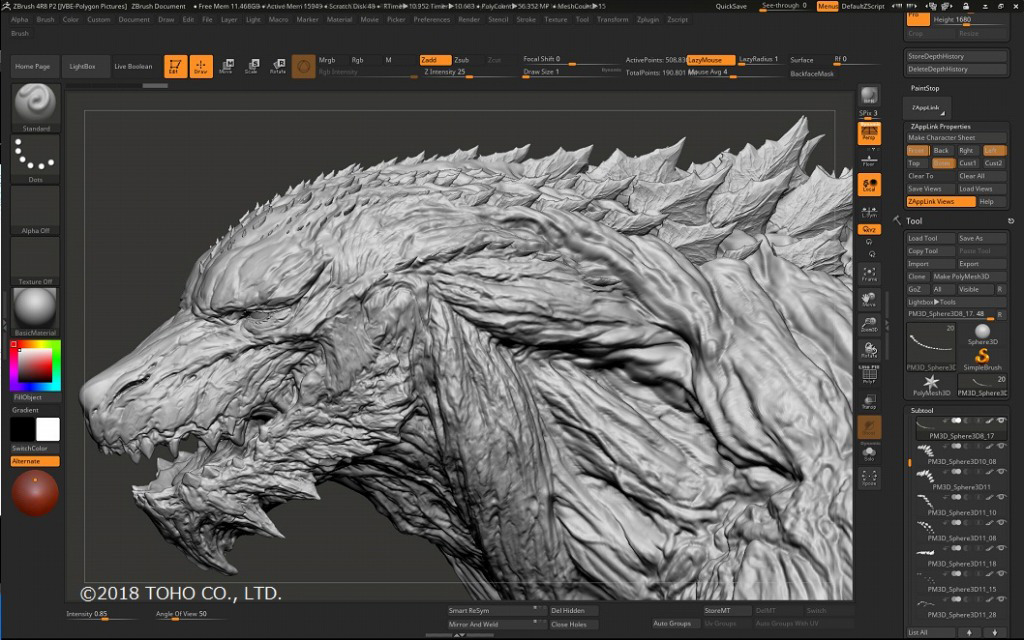The image size is (1024, 640).
Task: Toggle Persp perspective view icon
Action: coord(869,133)
